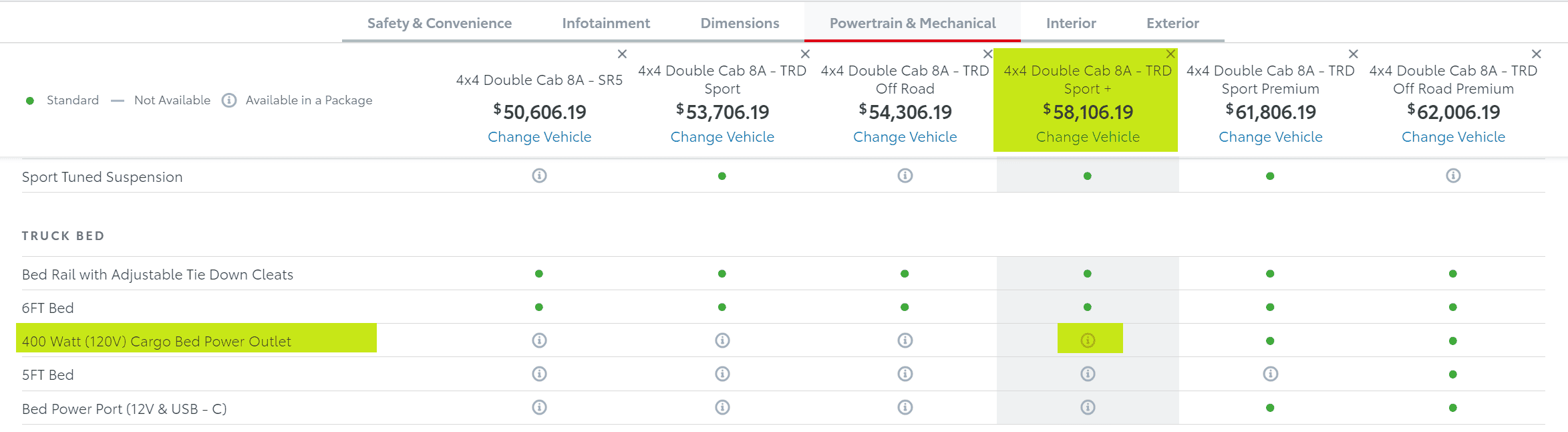Click the 6FT Bed row label

coord(48,308)
